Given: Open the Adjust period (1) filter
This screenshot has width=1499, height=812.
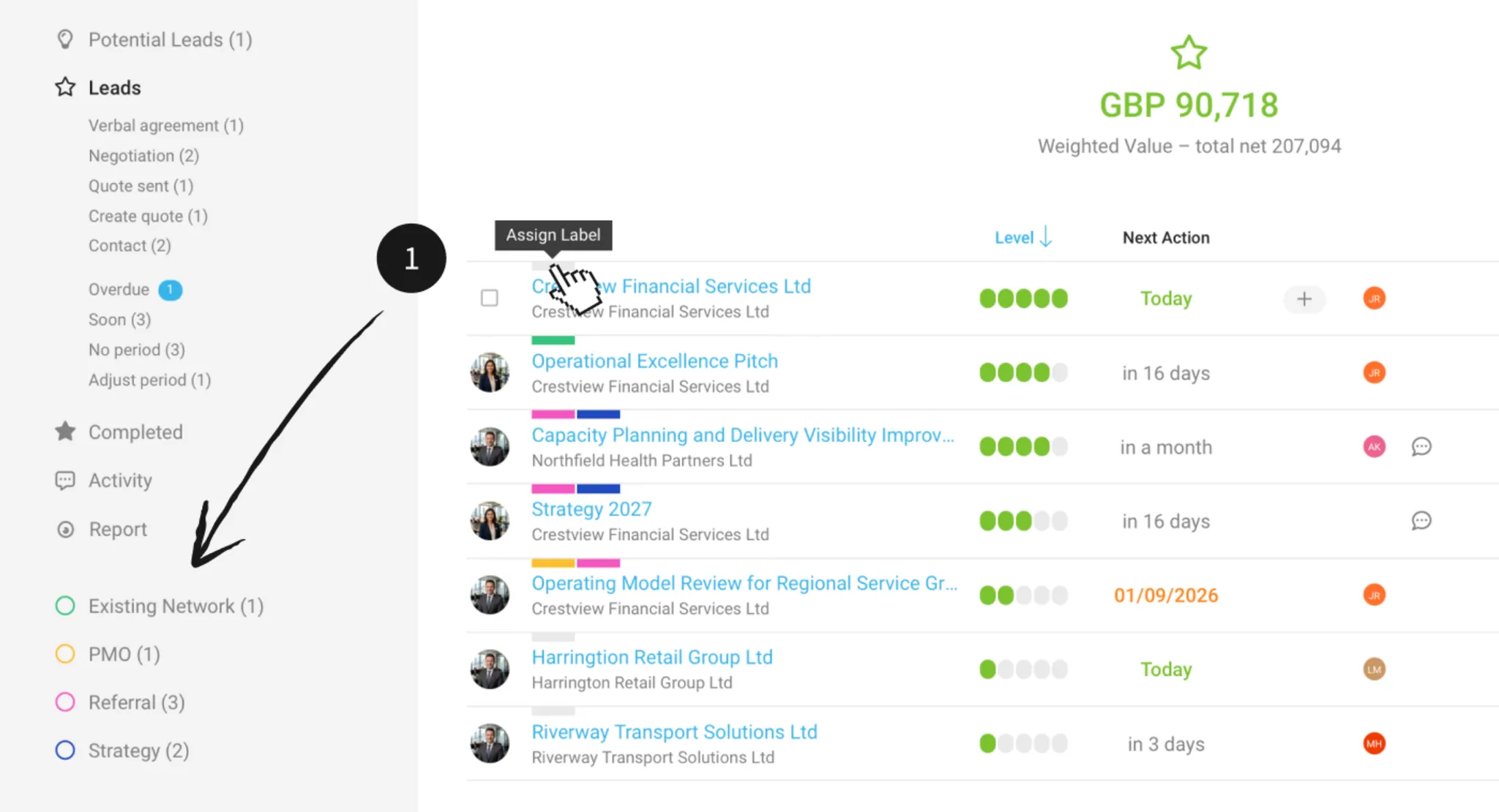Looking at the screenshot, I should tap(149, 380).
